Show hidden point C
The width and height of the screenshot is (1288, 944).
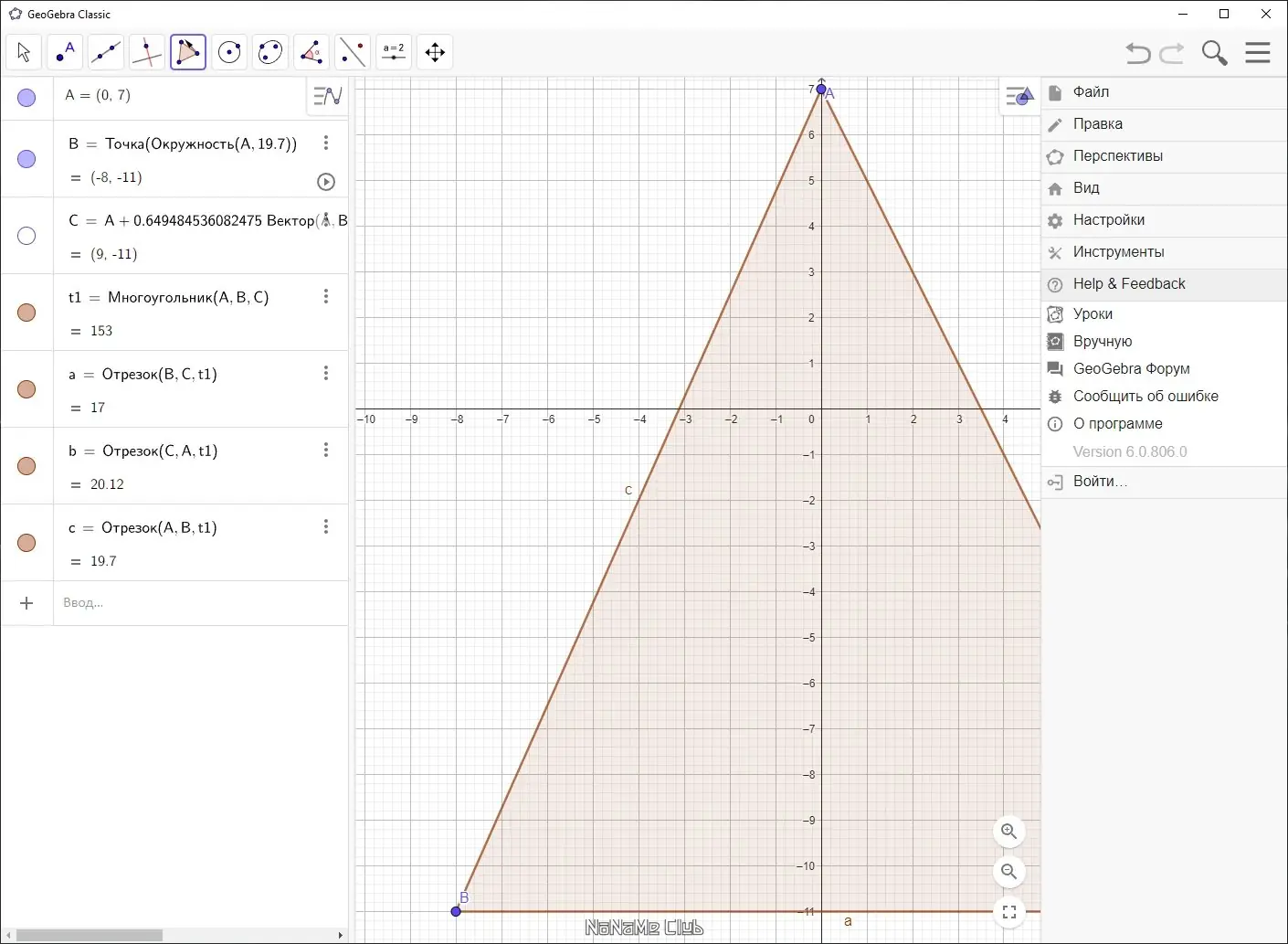coord(26,236)
